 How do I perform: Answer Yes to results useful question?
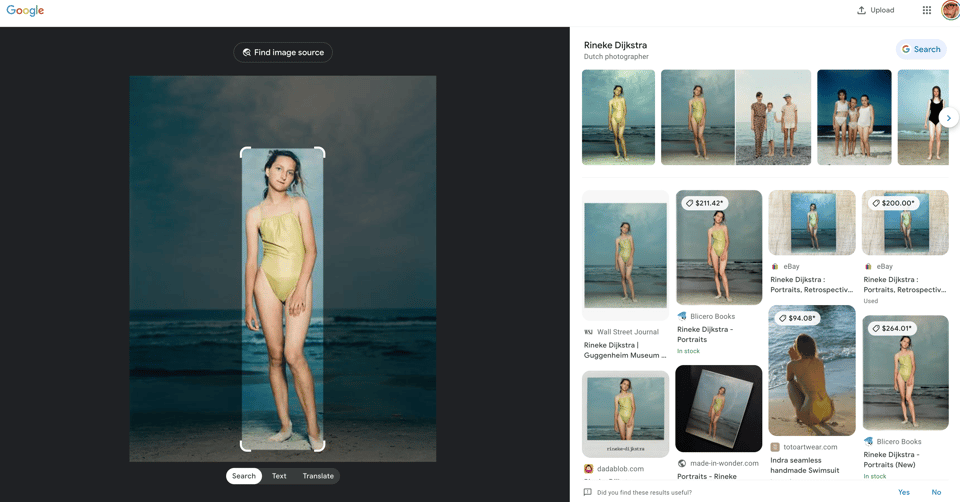tap(903, 492)
